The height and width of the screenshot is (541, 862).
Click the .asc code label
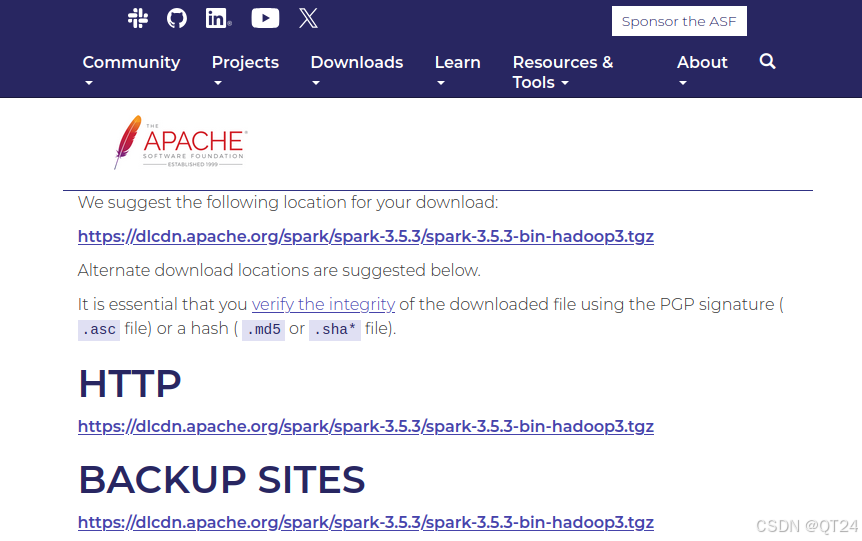click(99, 329)
